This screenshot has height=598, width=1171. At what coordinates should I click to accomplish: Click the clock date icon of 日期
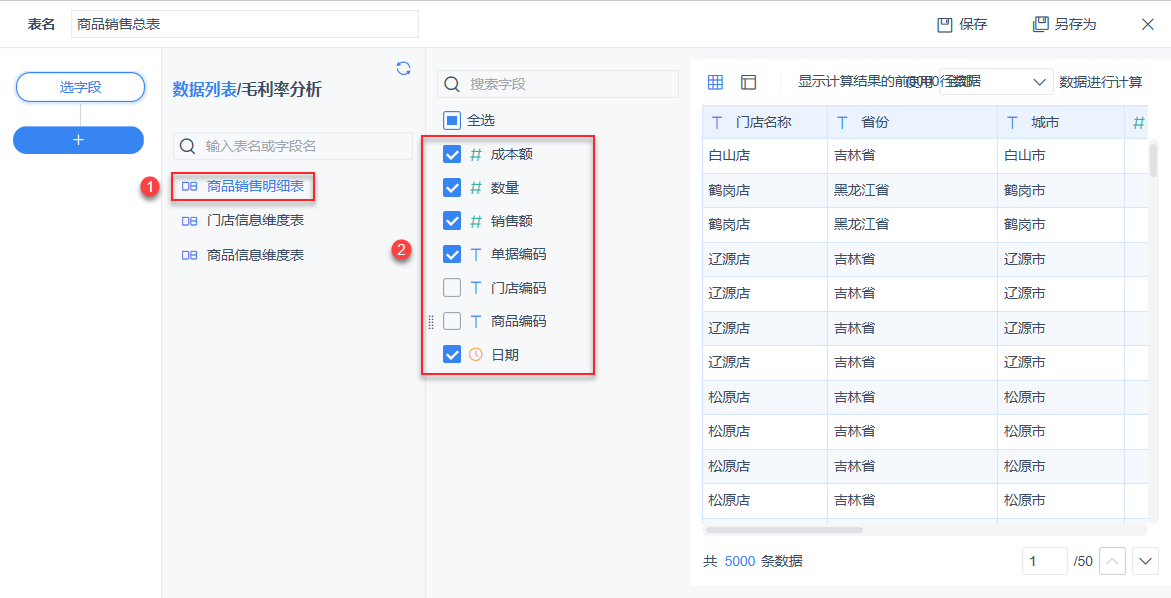coord(476,355)
